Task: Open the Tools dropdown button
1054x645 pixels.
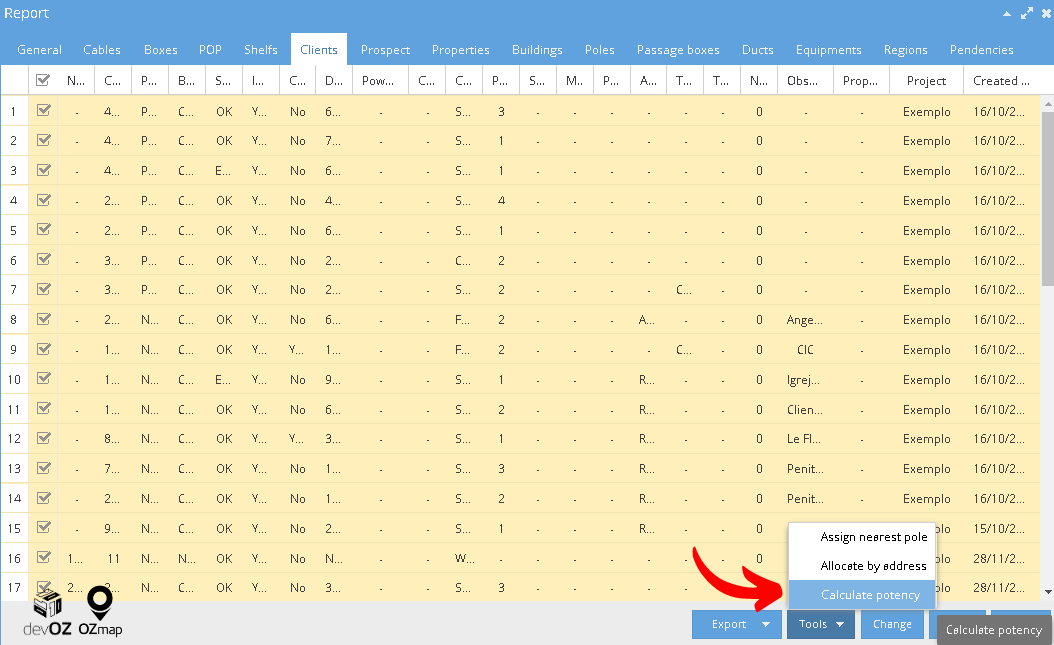Action: 821,624
